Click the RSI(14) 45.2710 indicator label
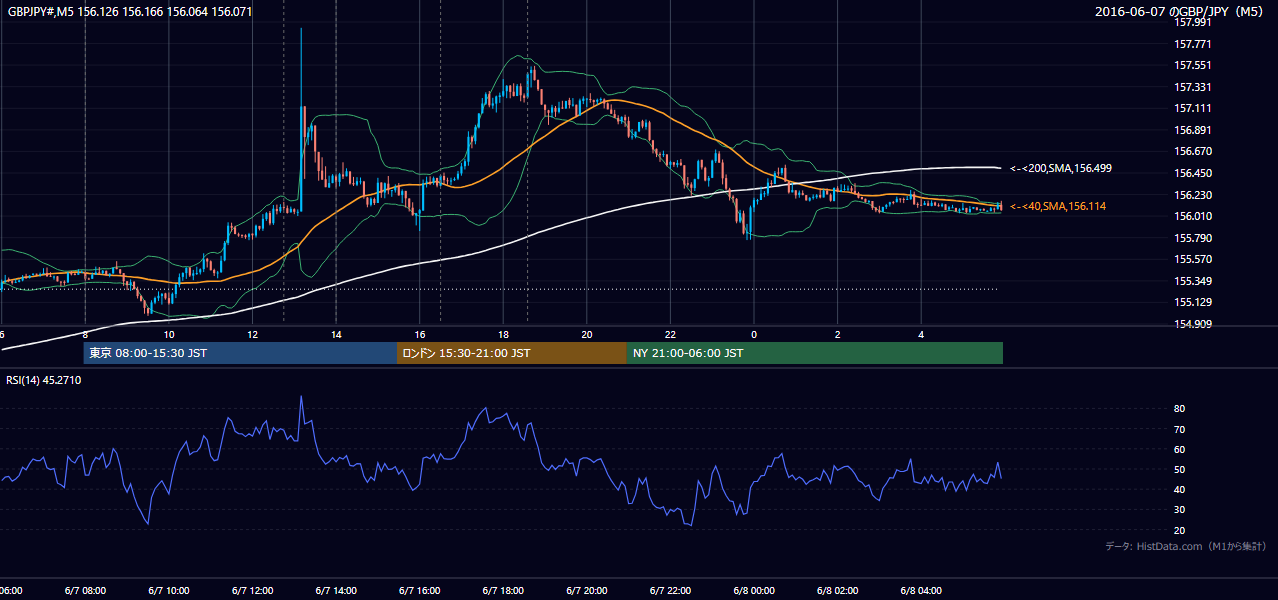Image resolution: width=1278 pixels, height=600 pixels. (44, 380)
